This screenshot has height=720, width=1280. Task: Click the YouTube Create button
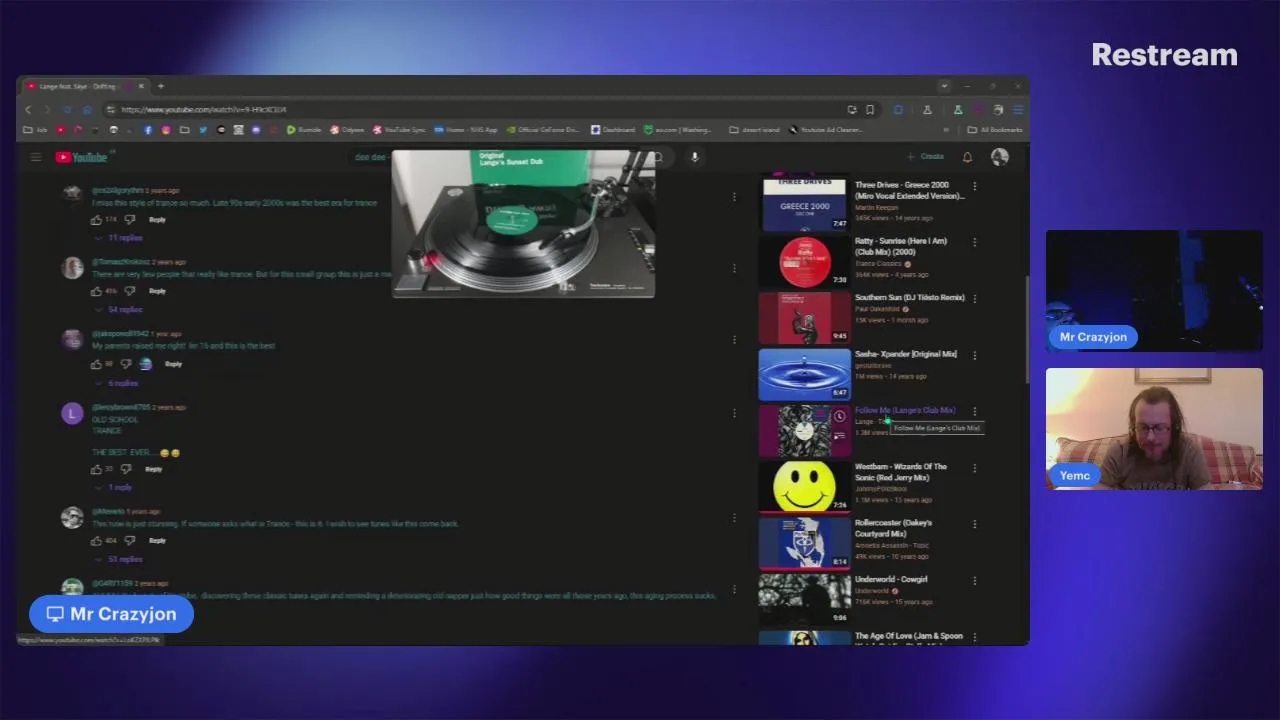click(925, 157)
